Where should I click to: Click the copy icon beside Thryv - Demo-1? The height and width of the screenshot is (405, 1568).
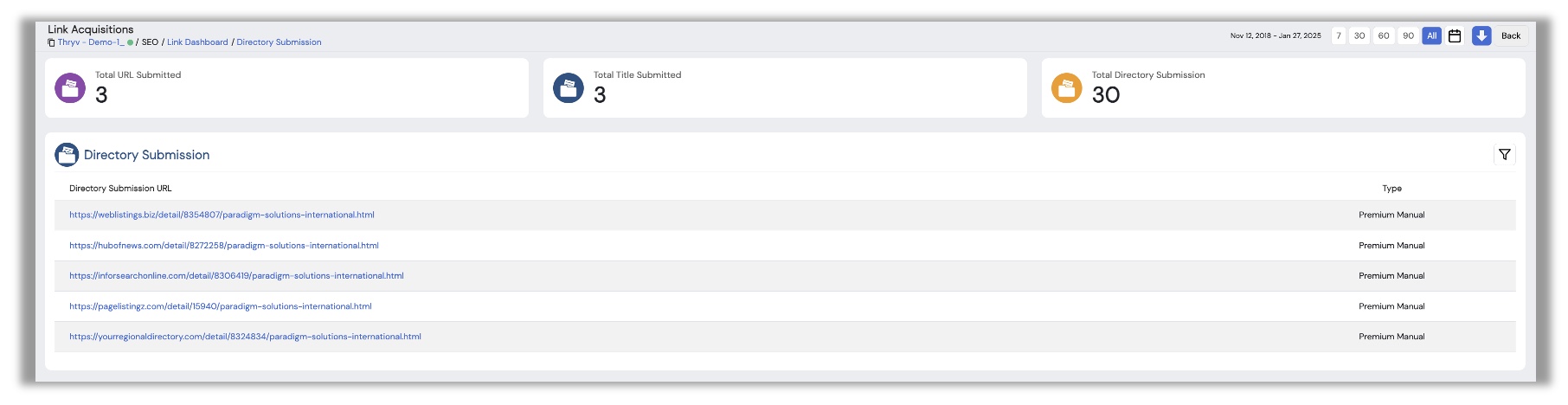(51, 42)
